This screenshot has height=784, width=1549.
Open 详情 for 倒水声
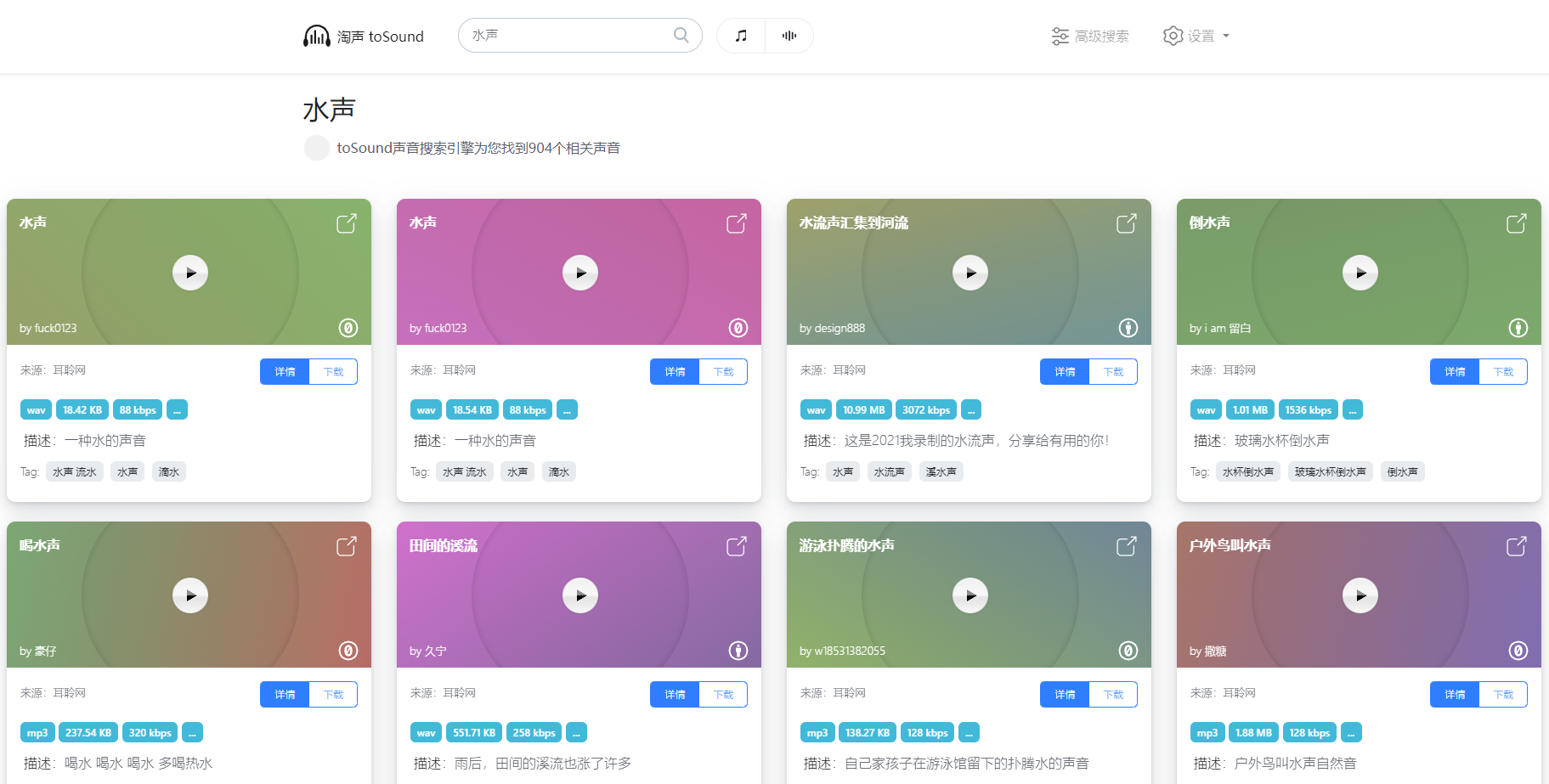1455,372
